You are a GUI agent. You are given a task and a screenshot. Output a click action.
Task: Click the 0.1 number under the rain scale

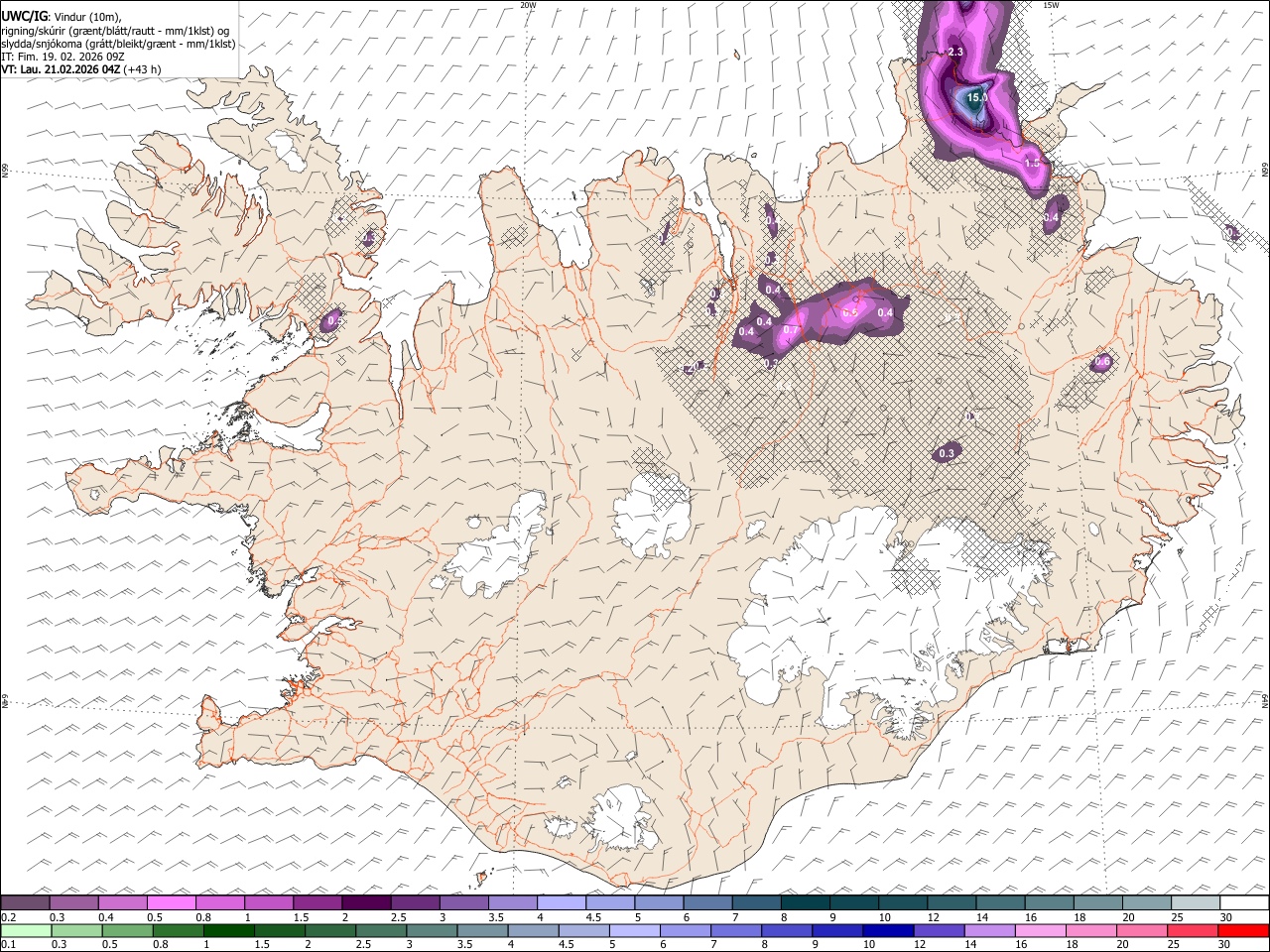(7, 944)
